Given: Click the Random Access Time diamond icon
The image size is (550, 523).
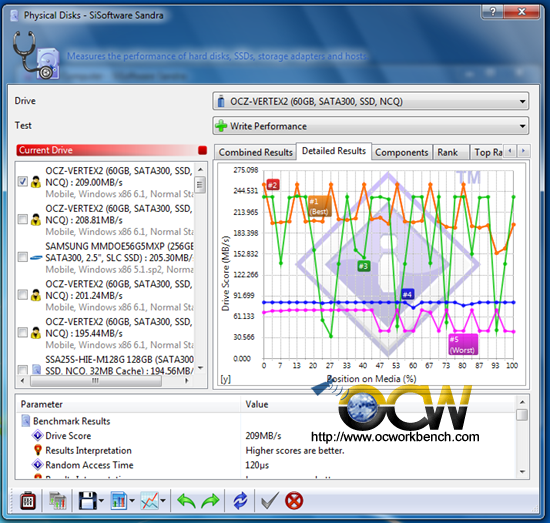Looking at the screenshot, I should coord(38,465).
